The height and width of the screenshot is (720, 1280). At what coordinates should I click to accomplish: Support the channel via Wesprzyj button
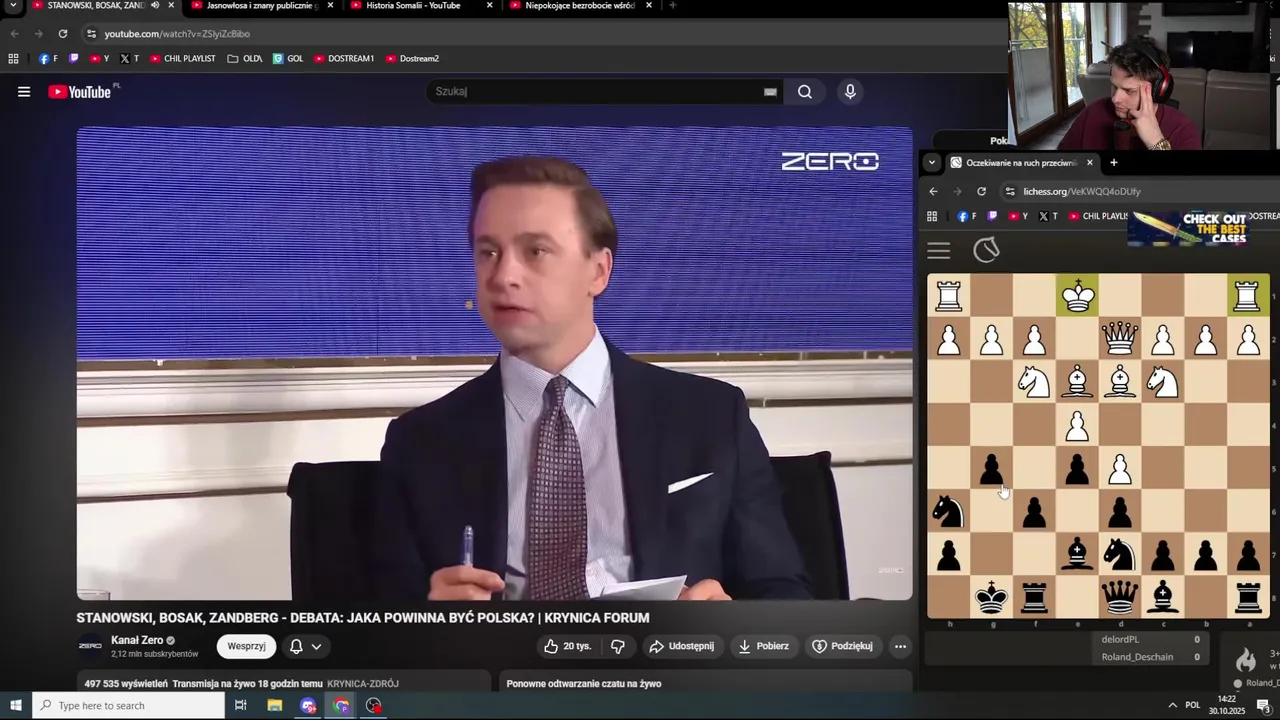pos(246,646)
